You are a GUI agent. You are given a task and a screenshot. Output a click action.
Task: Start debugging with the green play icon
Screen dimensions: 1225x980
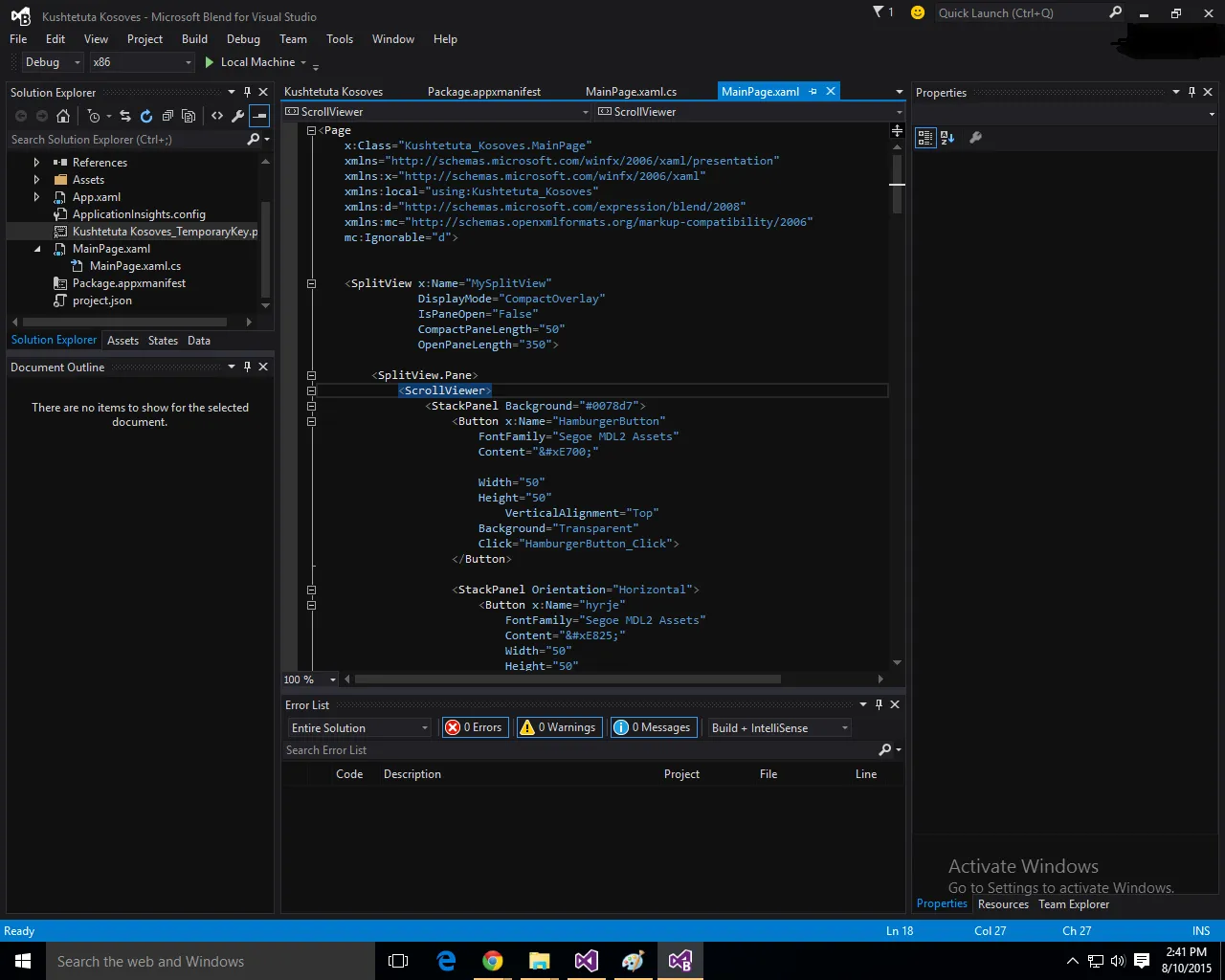(x=210, y=62)
